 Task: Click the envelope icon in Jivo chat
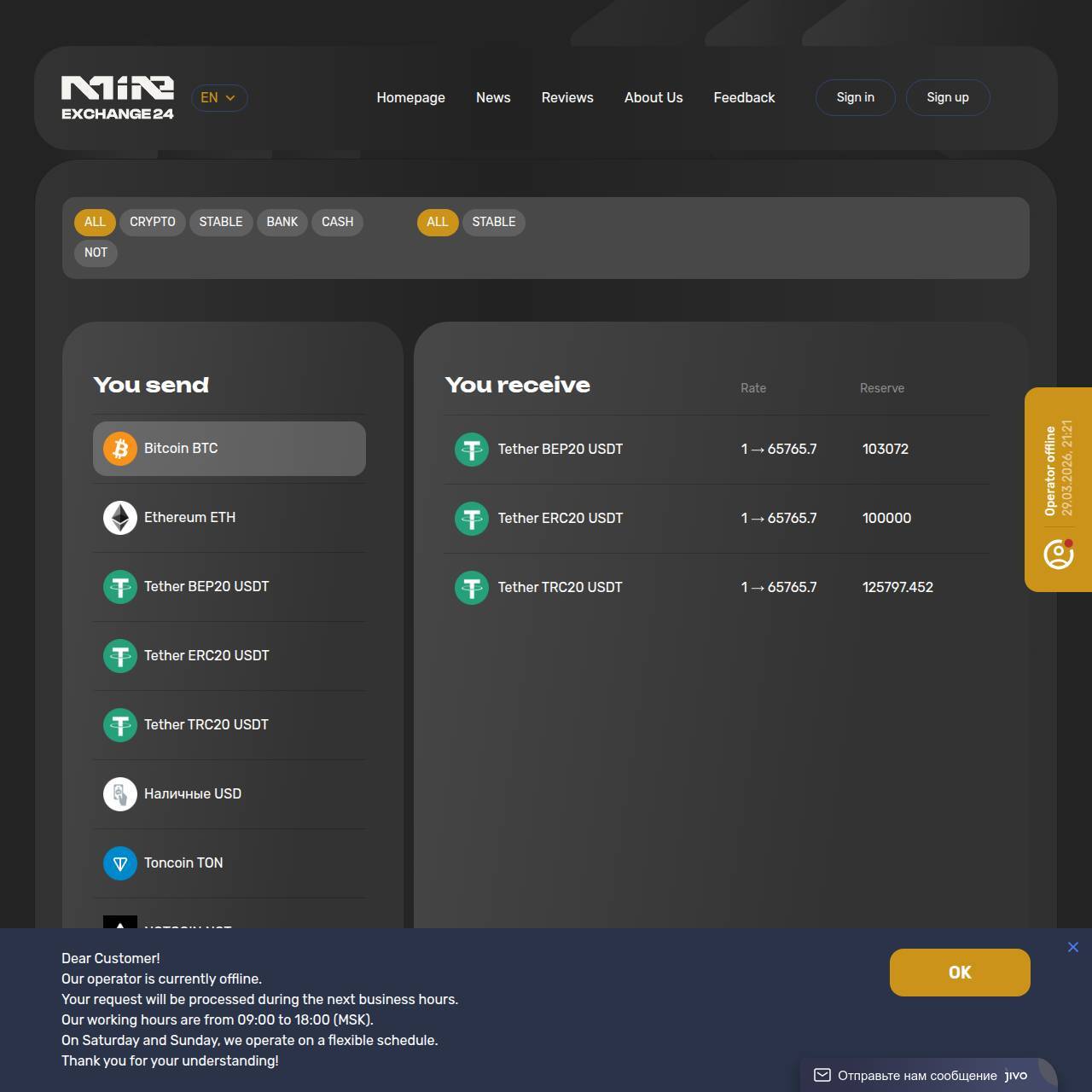822,1075
